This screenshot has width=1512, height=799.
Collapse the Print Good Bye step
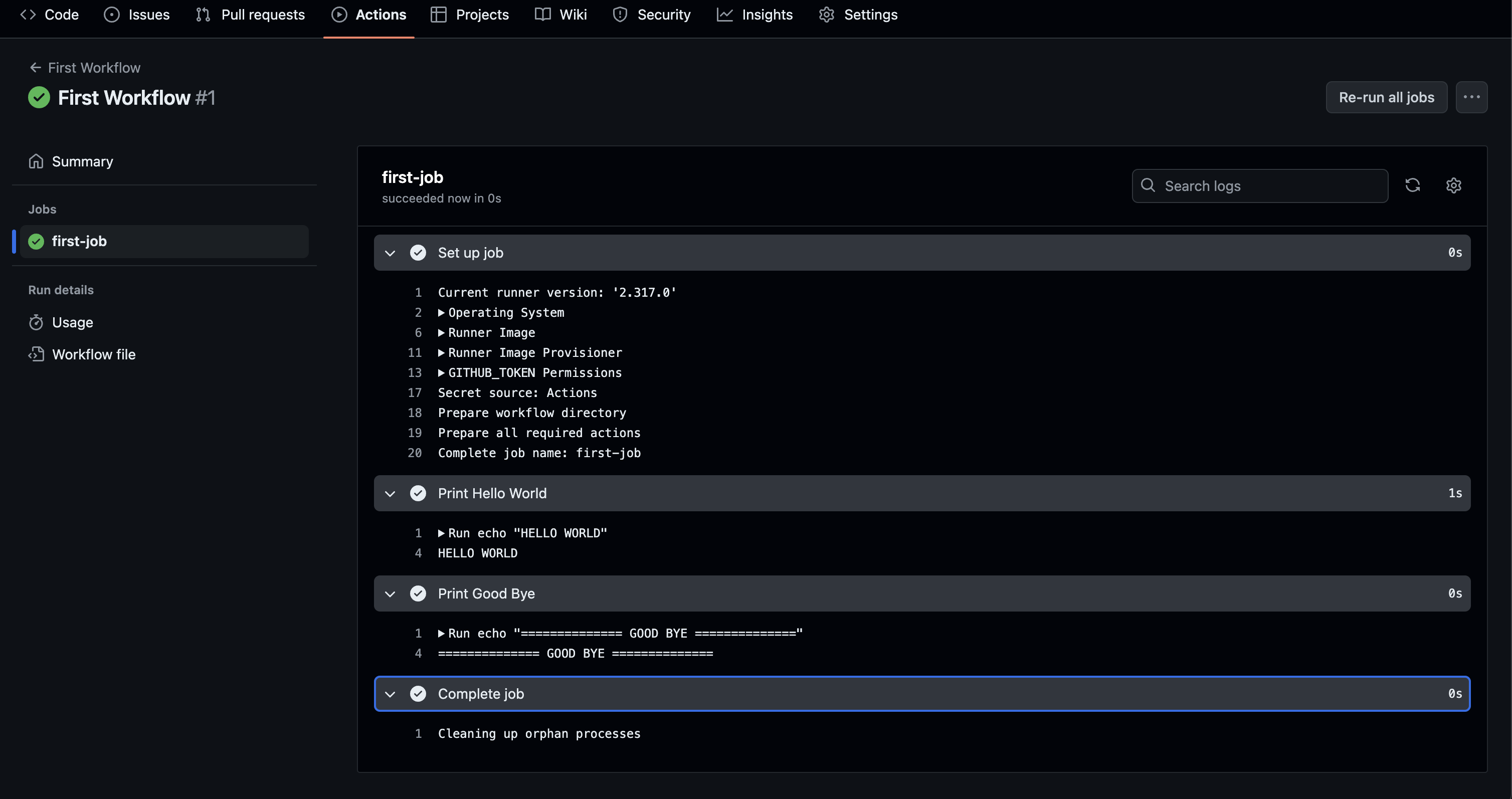click(390, 593)
